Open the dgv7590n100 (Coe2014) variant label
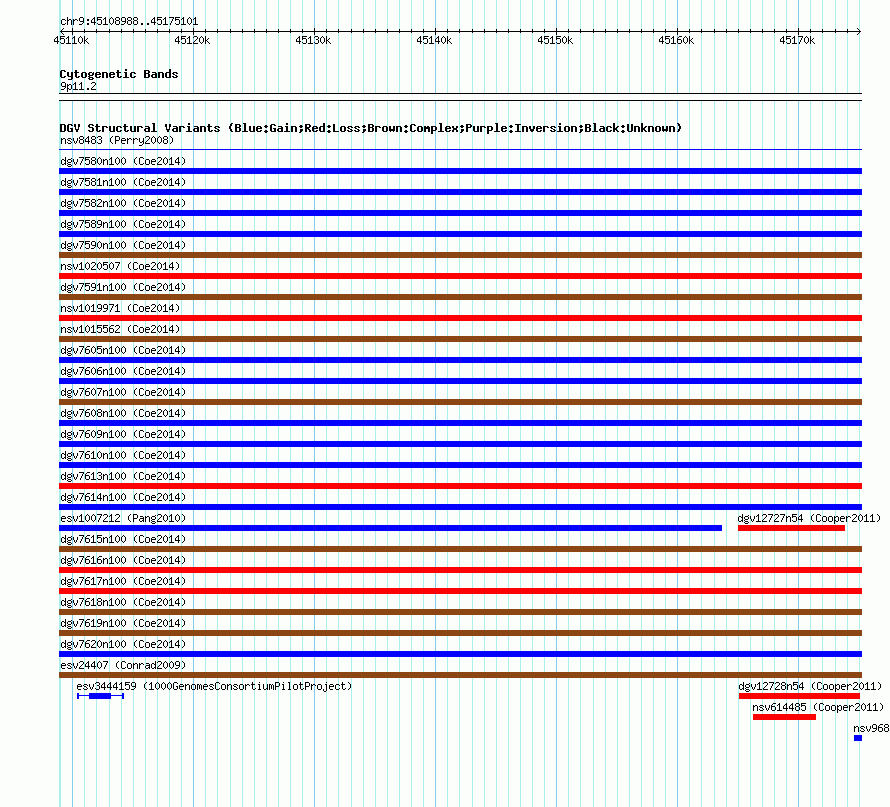 click(123, 245)
